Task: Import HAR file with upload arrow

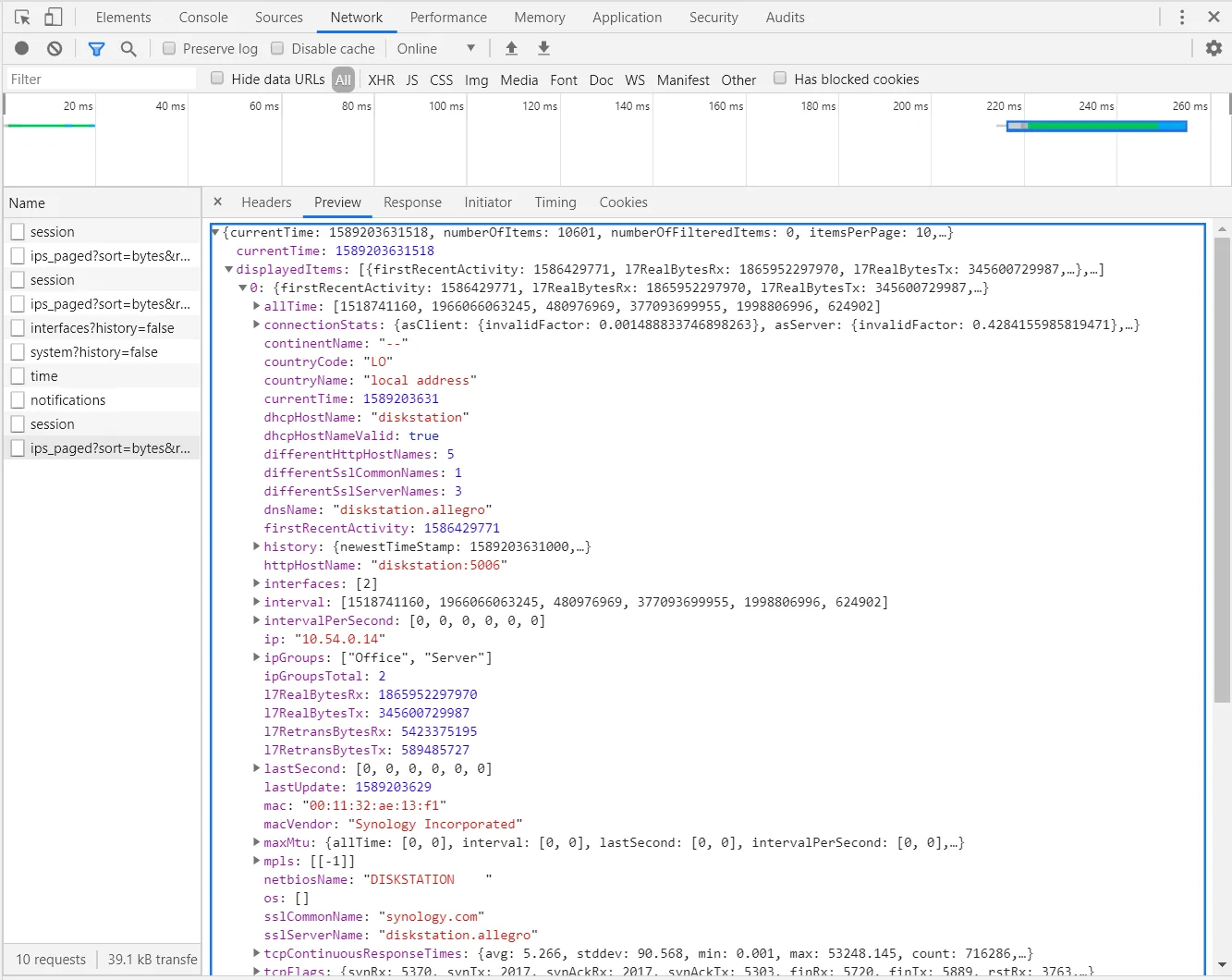Action: tap(511, 48)
